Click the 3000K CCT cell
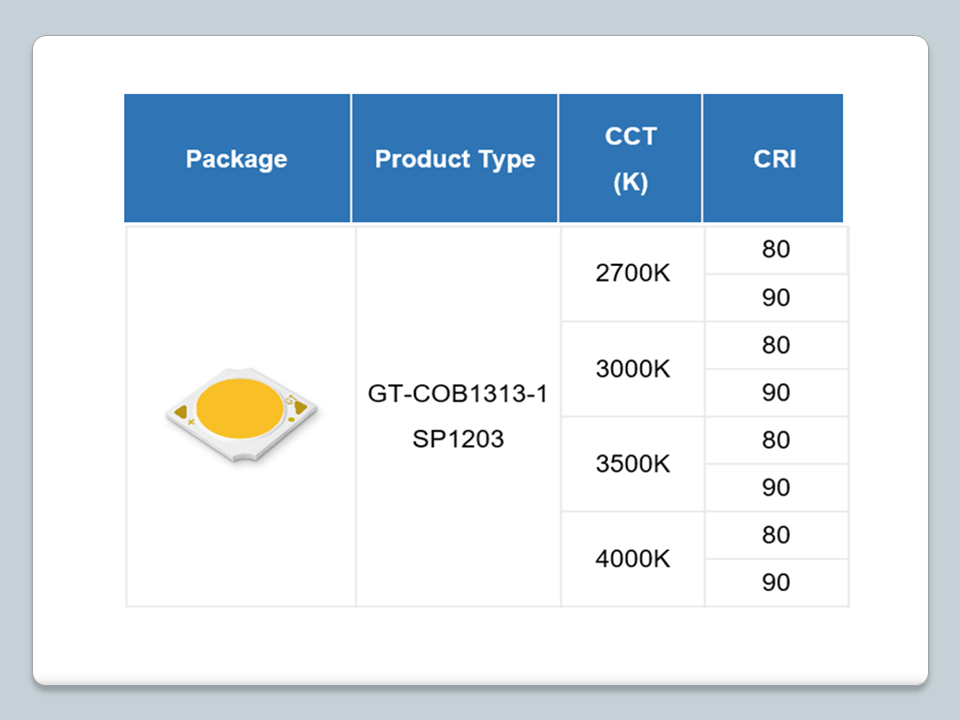960x720 pixels. [x=632, y=369]
